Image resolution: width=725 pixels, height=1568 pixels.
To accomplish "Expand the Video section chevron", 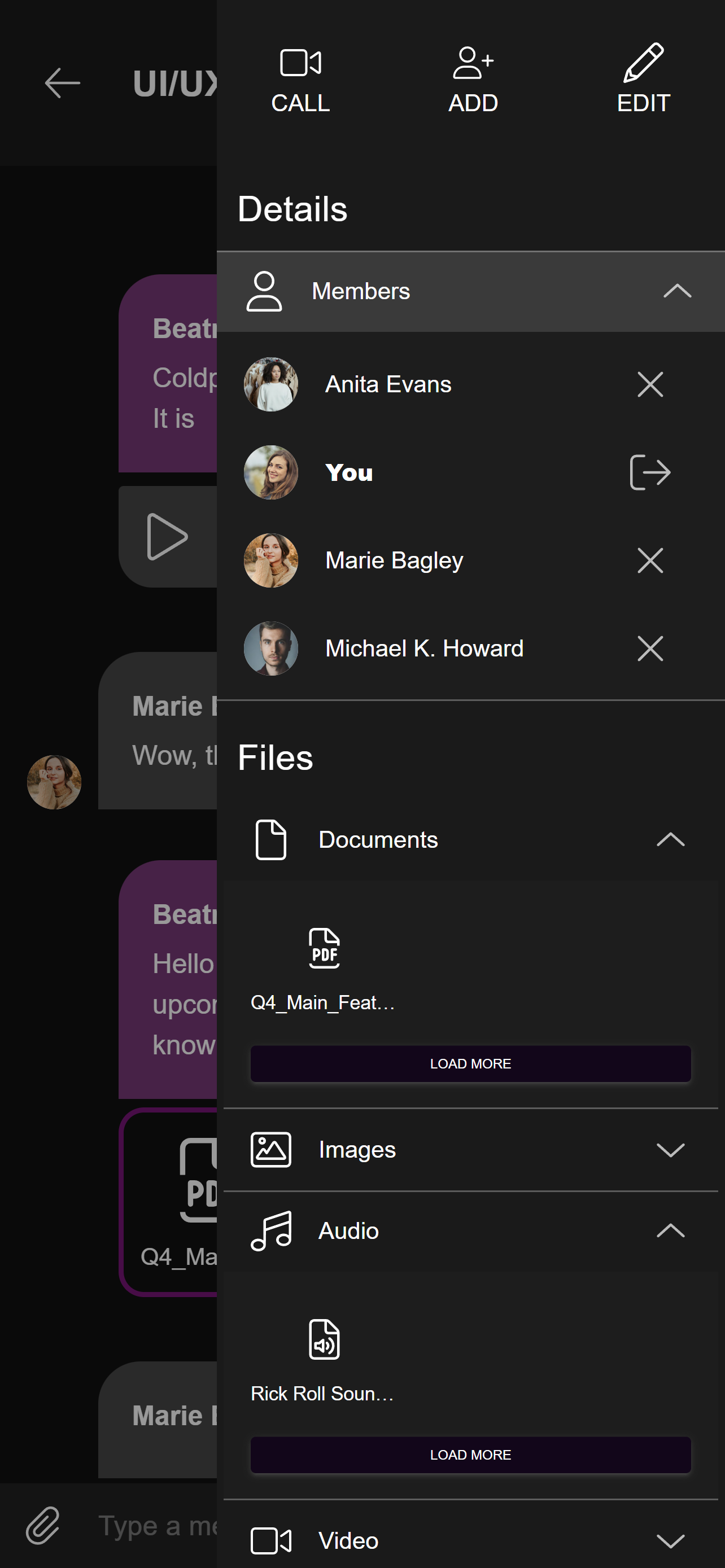I will 670,1541.
